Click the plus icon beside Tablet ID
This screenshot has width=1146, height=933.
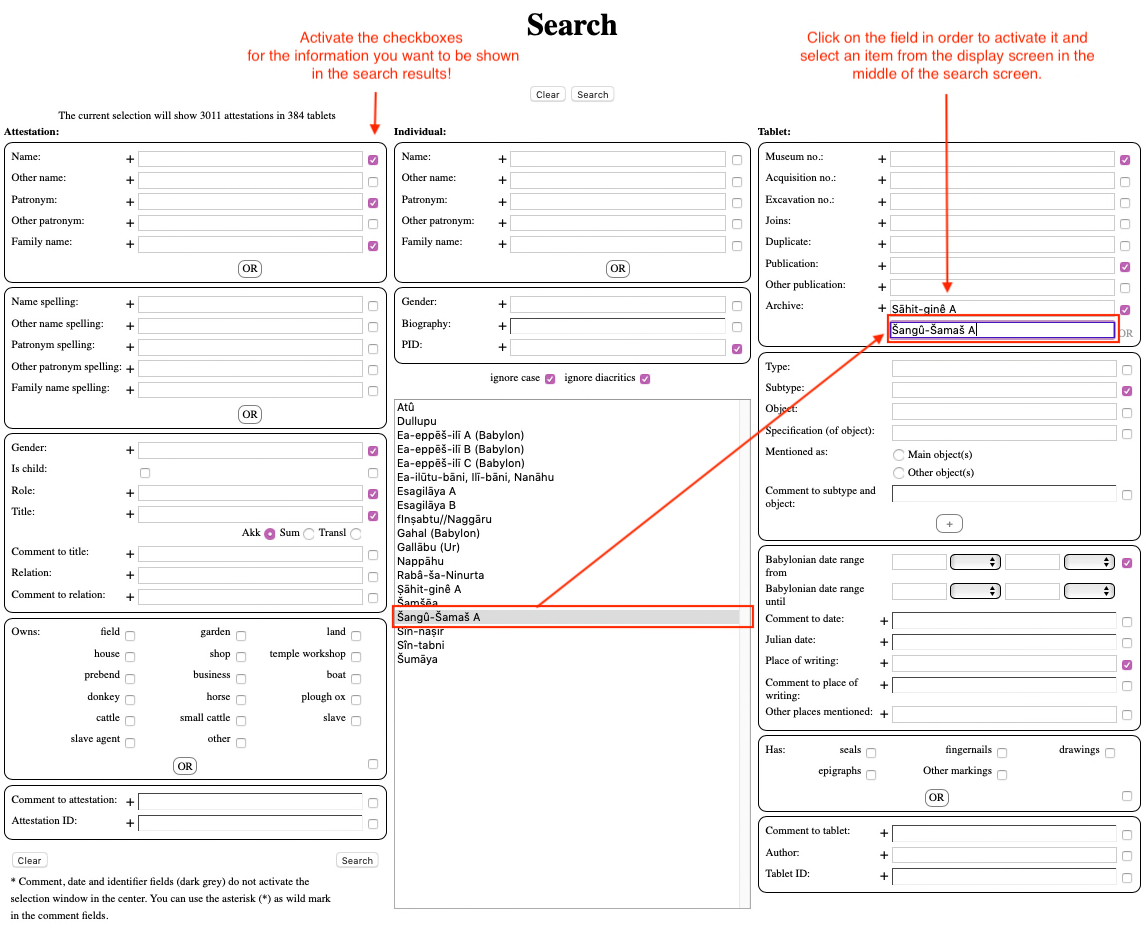pos(884,876)
